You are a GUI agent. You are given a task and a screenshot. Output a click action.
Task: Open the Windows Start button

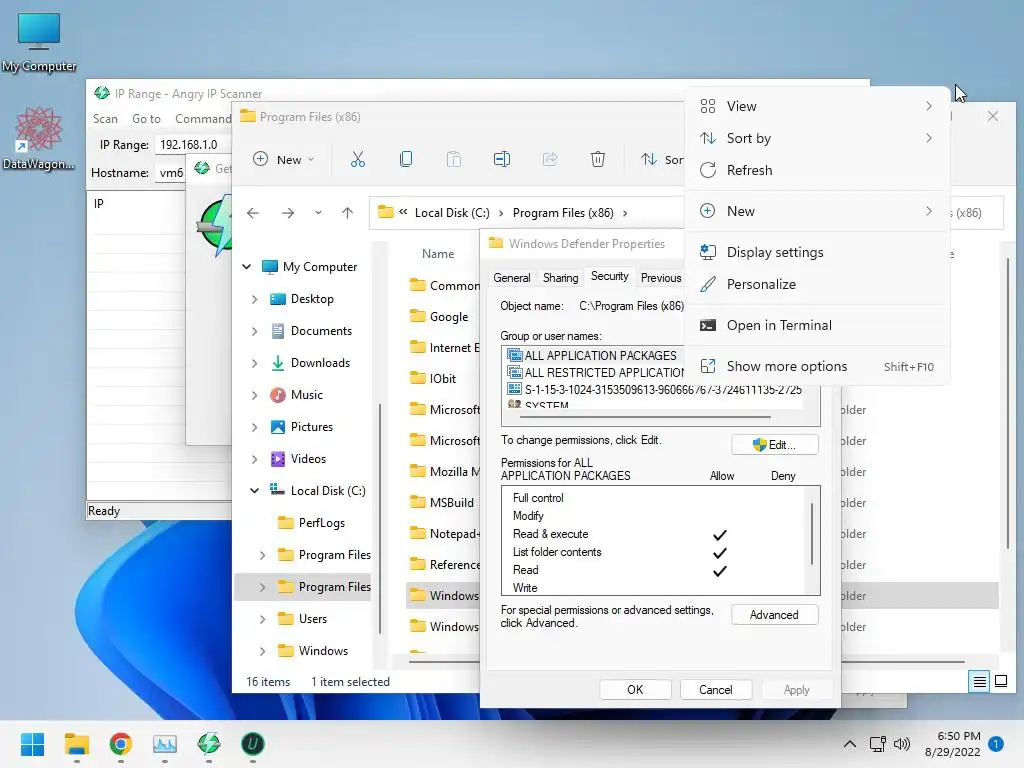(x=32, y=744)
